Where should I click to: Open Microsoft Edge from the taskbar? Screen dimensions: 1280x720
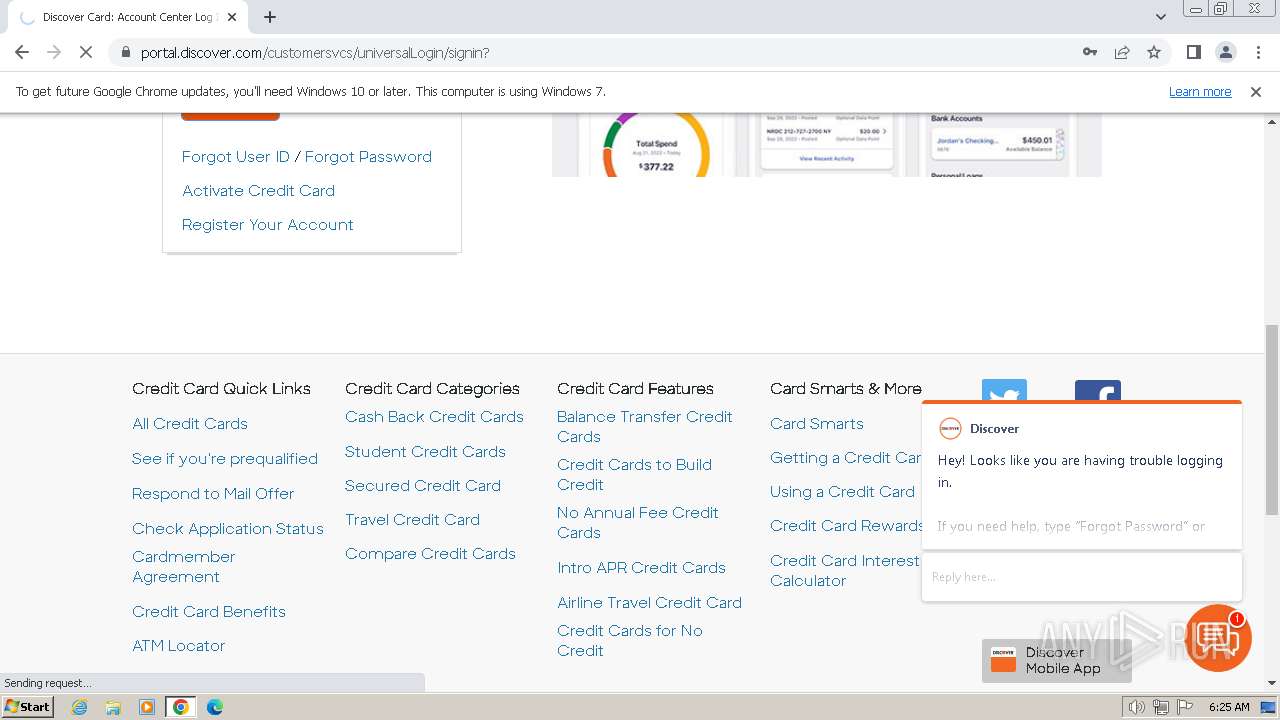pyautogui.click(x=215, y=707)
